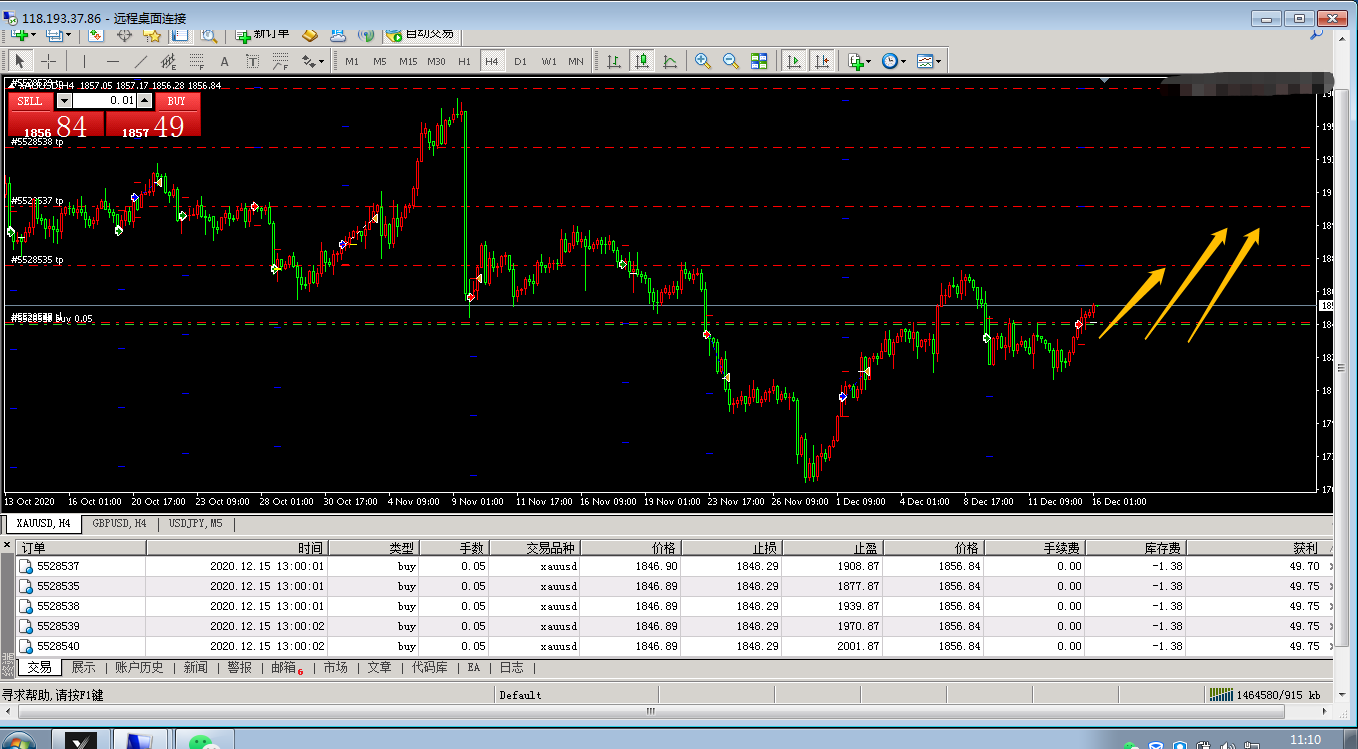This screenshot has width=1358, height=749.
Task: Switch to bar chart display
Action: tap(612, 61)
